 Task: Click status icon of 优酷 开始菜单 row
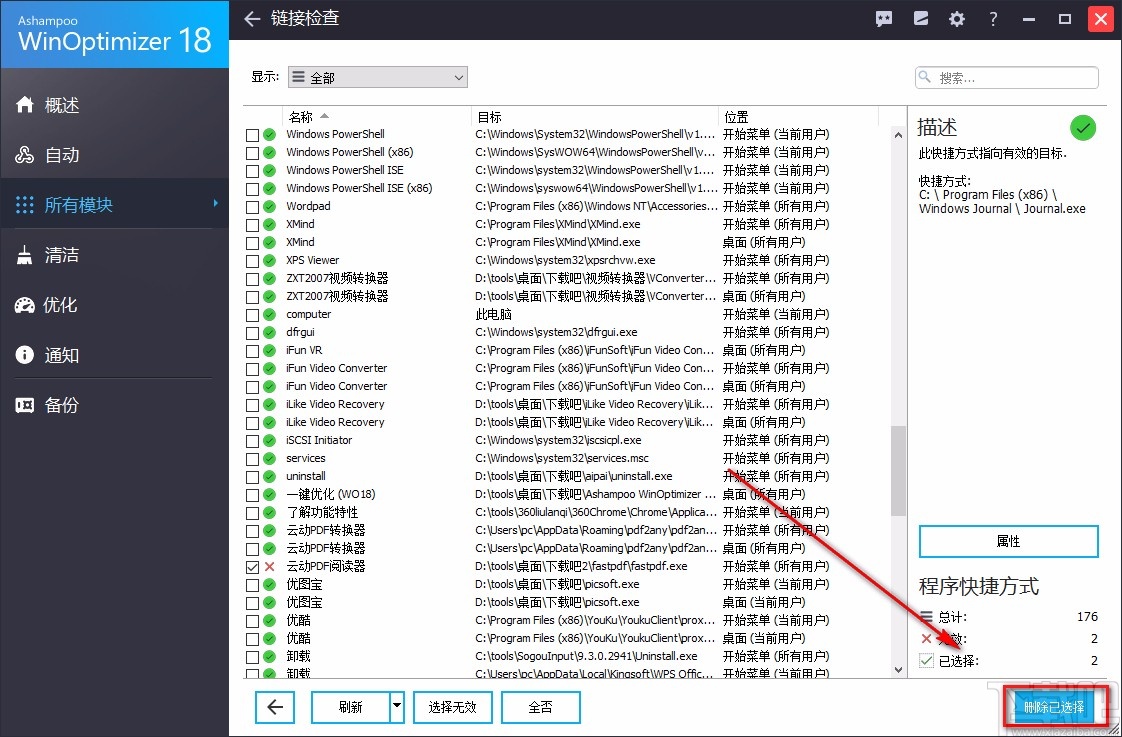(269, 620)
